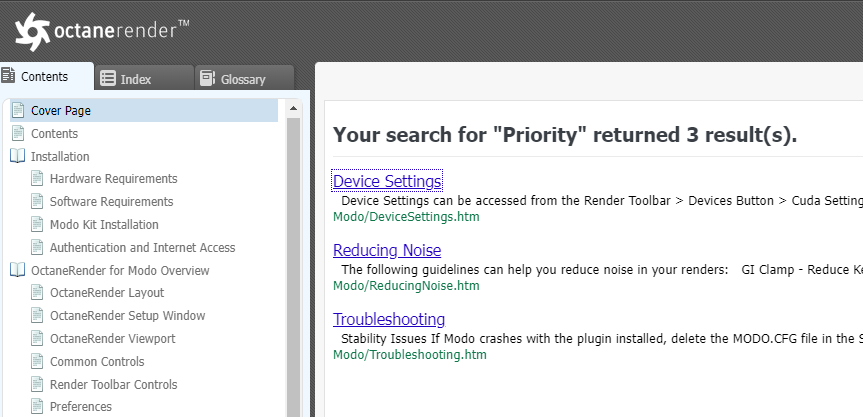Switch to the Index tab
Screen dimensions: 863x417
(135, 79)
